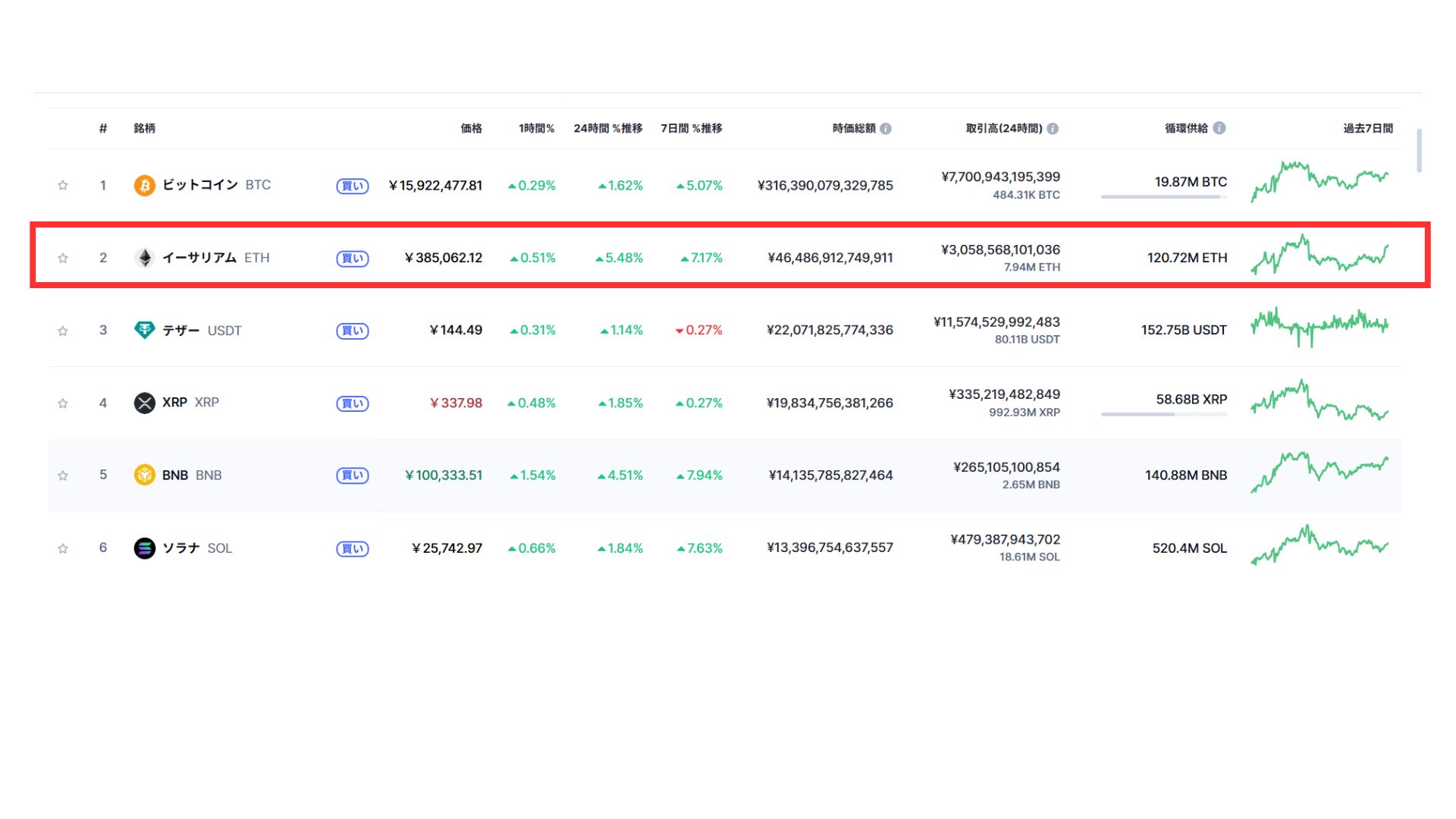Sort by 7日間 %推移 column header
The width and height of the screenshot is (1456, 819).
[692, 128]
